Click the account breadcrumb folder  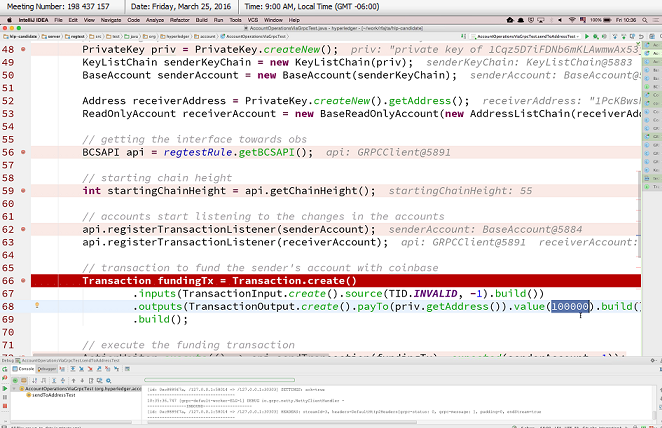(x=205, y=37)
